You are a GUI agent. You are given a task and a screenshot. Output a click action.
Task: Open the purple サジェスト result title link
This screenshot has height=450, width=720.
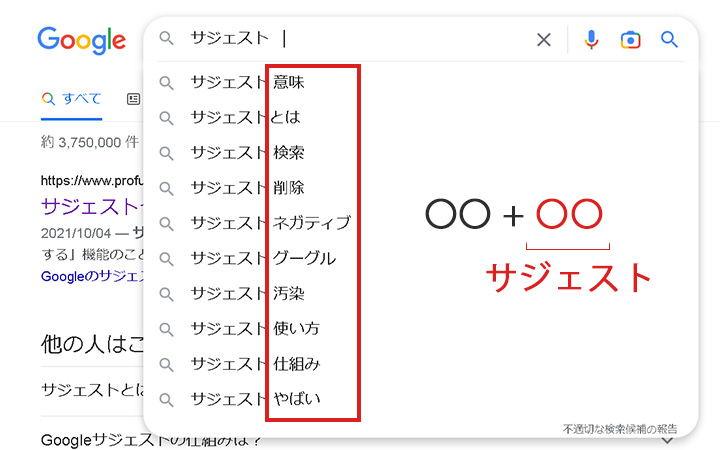[x=92, y=206]
